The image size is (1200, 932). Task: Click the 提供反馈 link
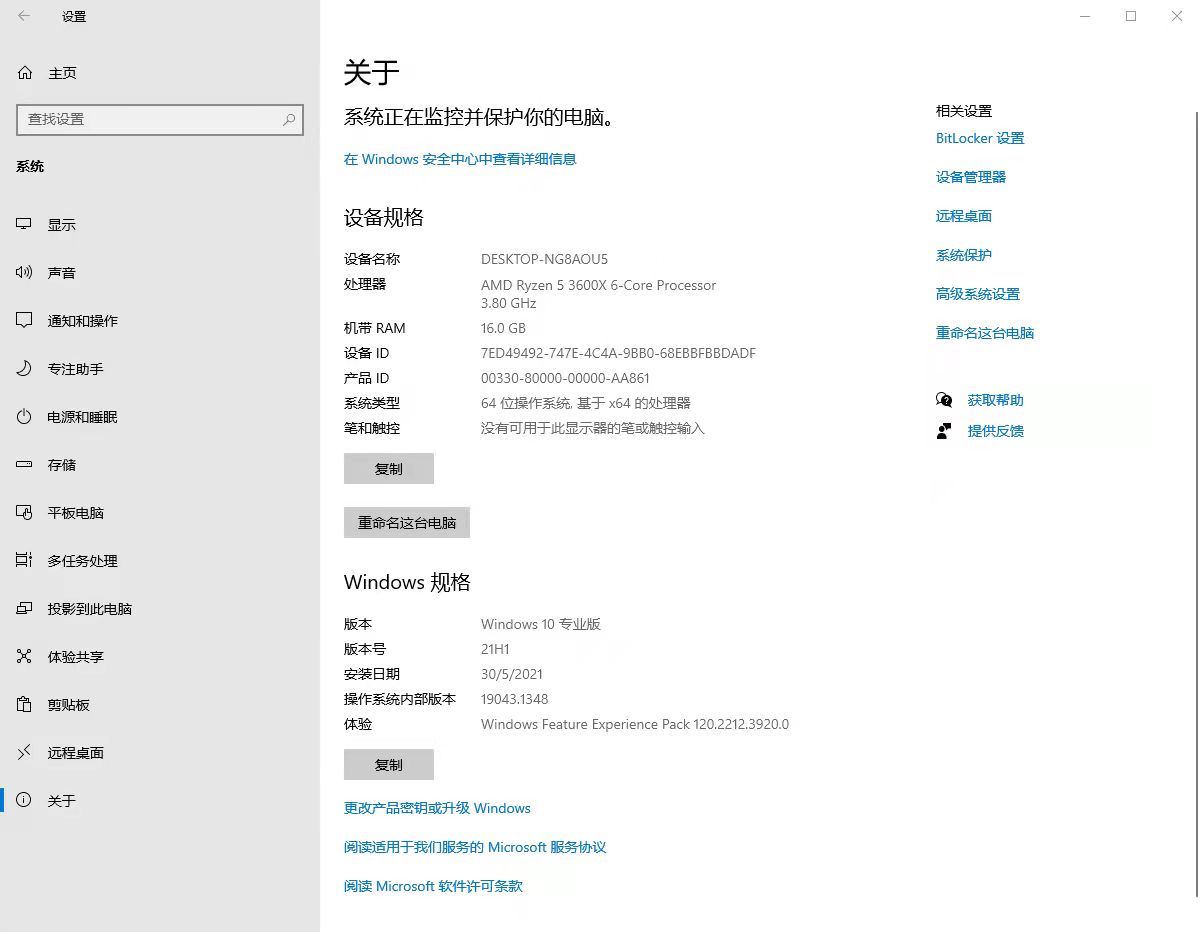pyautogui.click(x=996, y=431)
